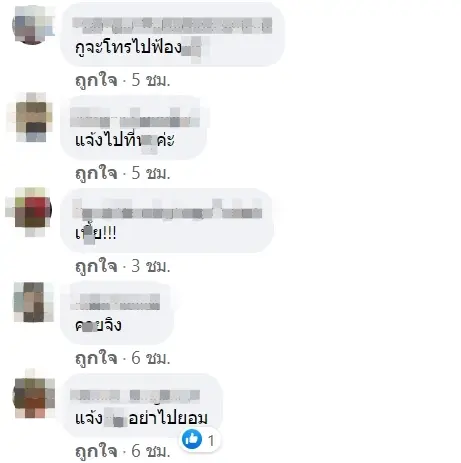Click commenter name above "อย่าไปยอม" text
Screen dimensions: 461x463
click(x=135, y=395)
